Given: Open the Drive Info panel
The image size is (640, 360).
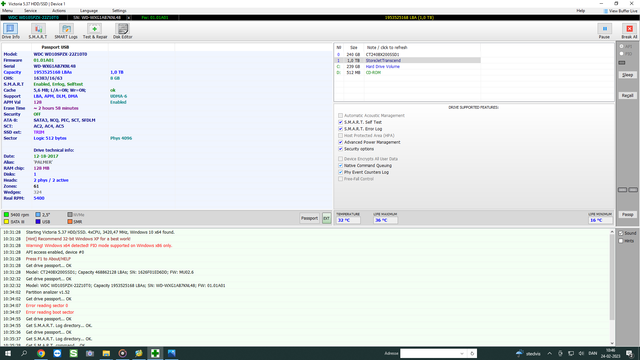Looking at the screenshot, I should pyautogui.click(x=11, y=31).
